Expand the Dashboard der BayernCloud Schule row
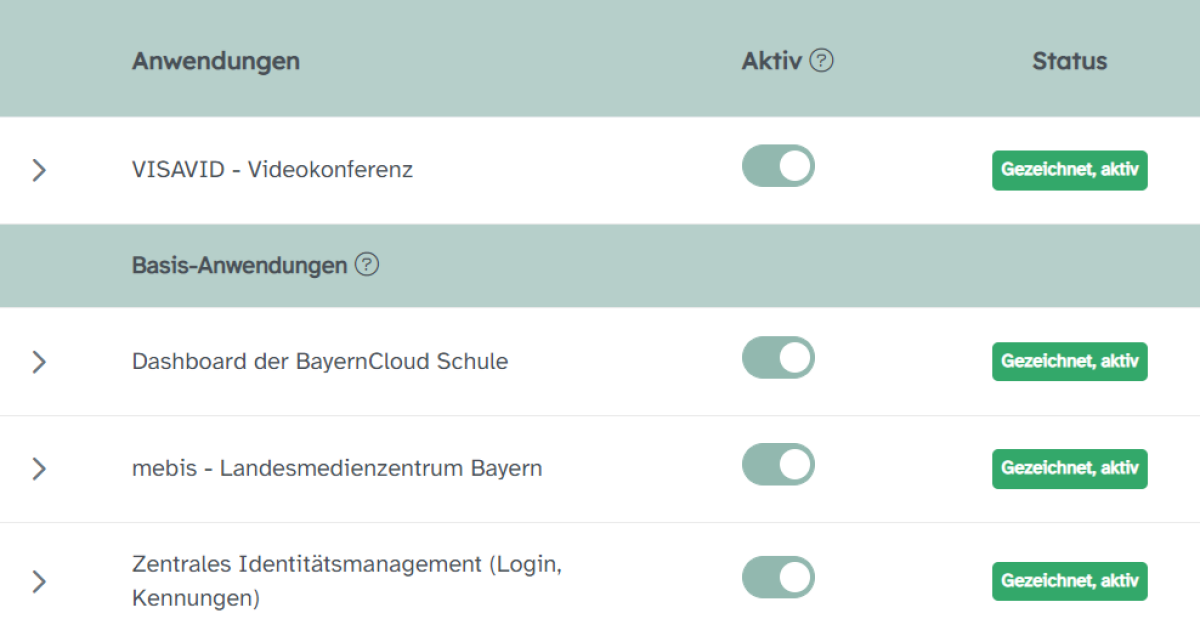The width and height of the screenshot is (1200, 636). coord(39,361)
